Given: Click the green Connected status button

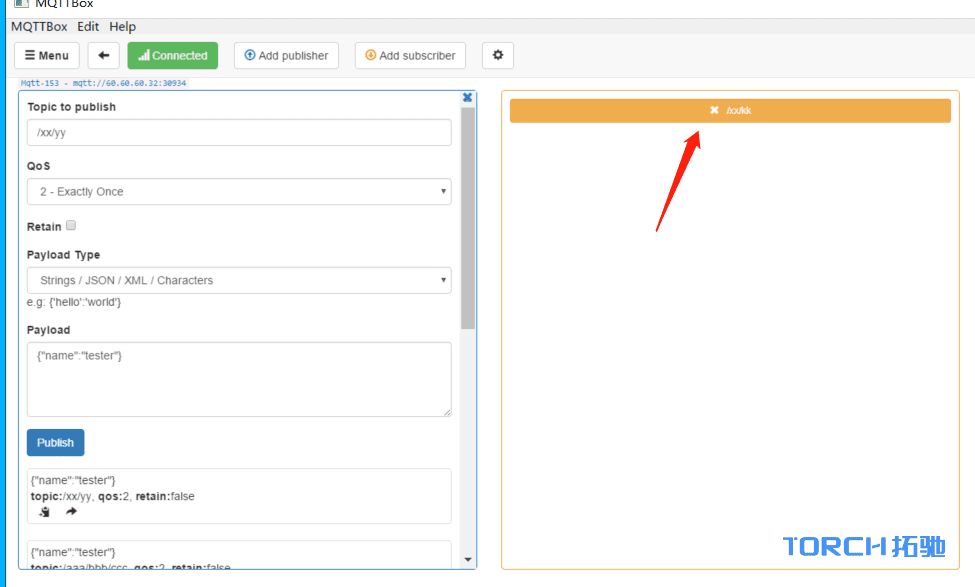Looking at the screenshot, I should [173, 55].
